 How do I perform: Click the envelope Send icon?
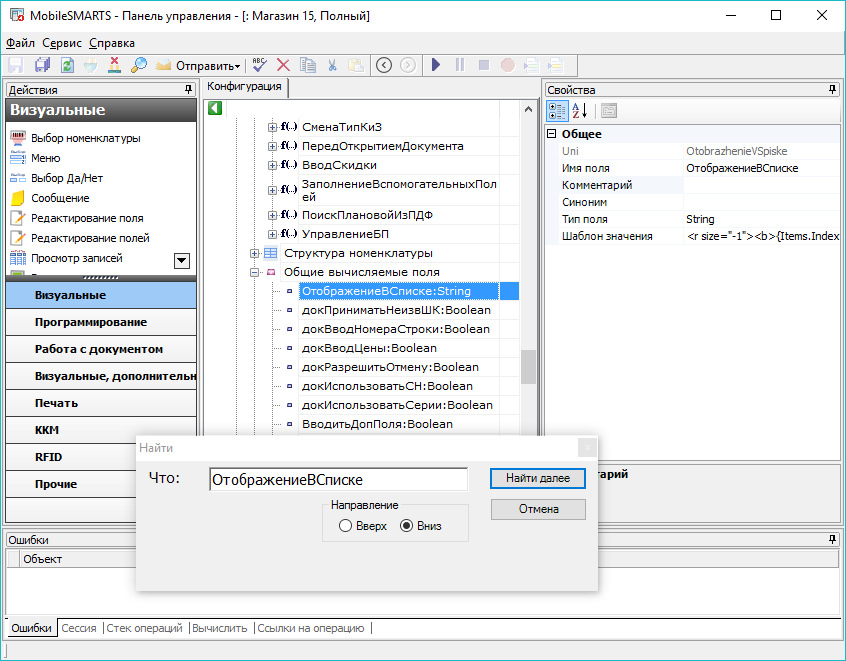click(163, 65)
